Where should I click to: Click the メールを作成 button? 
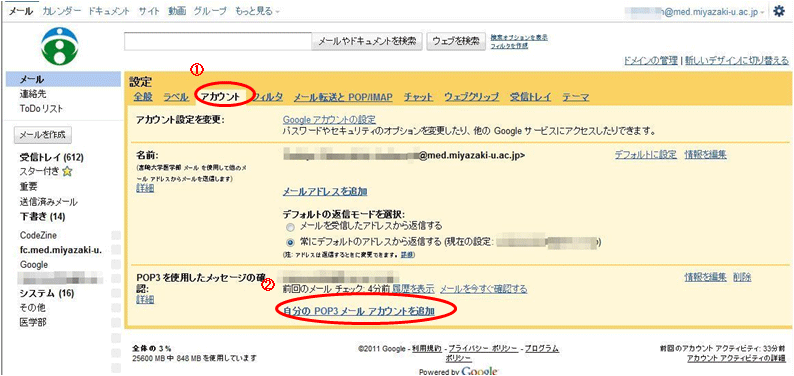44,135
